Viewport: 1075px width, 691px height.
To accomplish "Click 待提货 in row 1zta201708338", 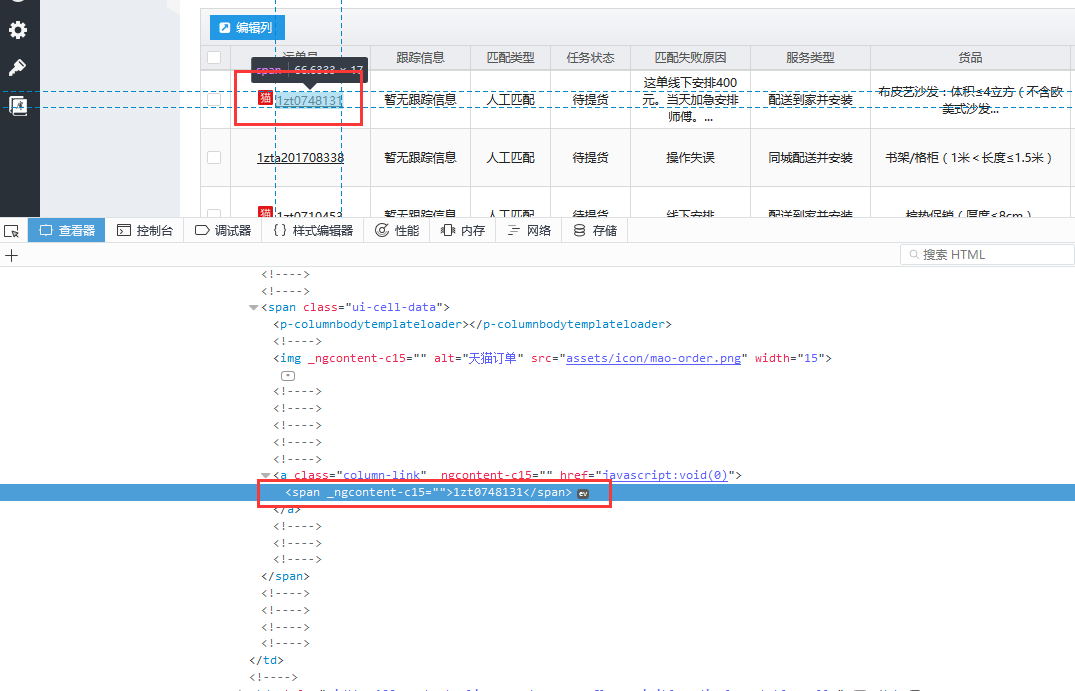I will coord(590,158).
